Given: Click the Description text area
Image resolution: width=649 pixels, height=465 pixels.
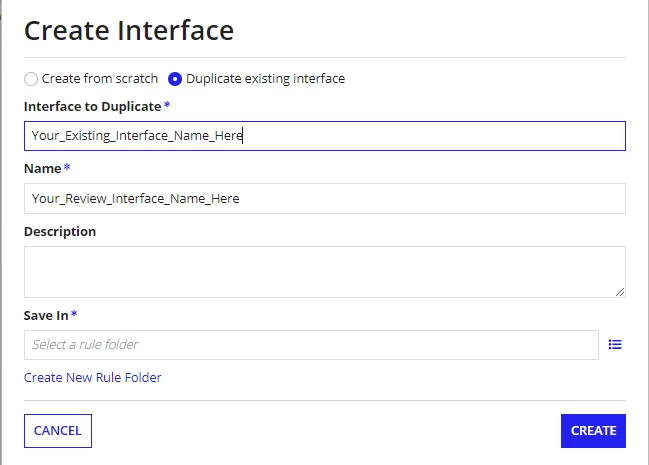Looking at the screenshot, I should 325,272.
